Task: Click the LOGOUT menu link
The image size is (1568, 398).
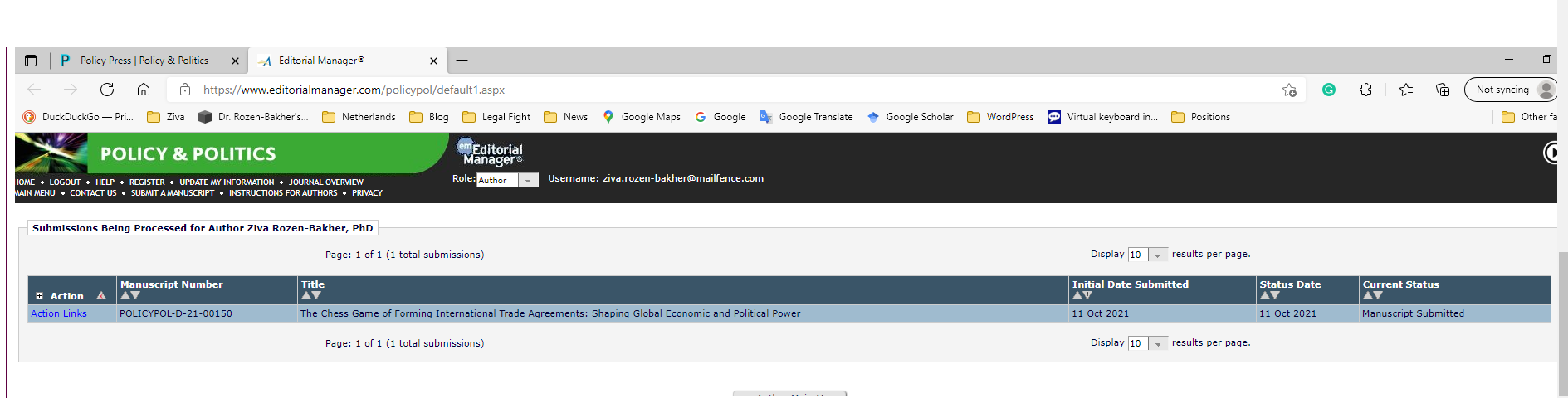Action: tap(65, 182)
